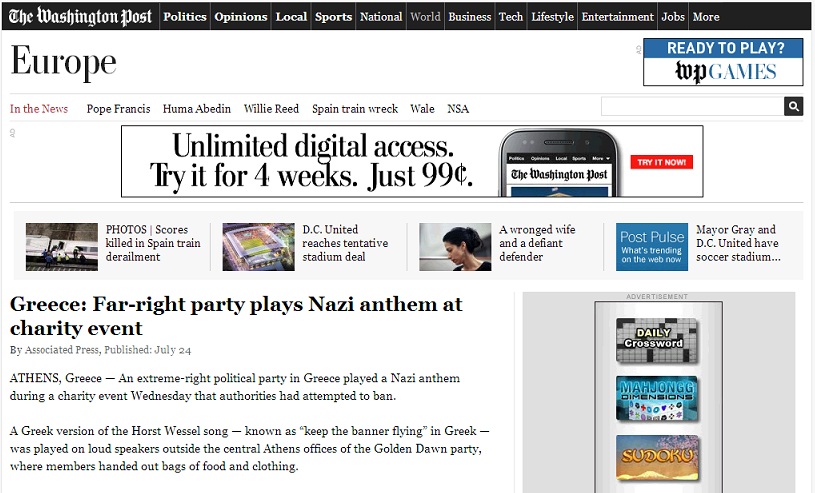Open the Opinions section
Viewport: 815px width, 493px height.
(x=241, y=17)
